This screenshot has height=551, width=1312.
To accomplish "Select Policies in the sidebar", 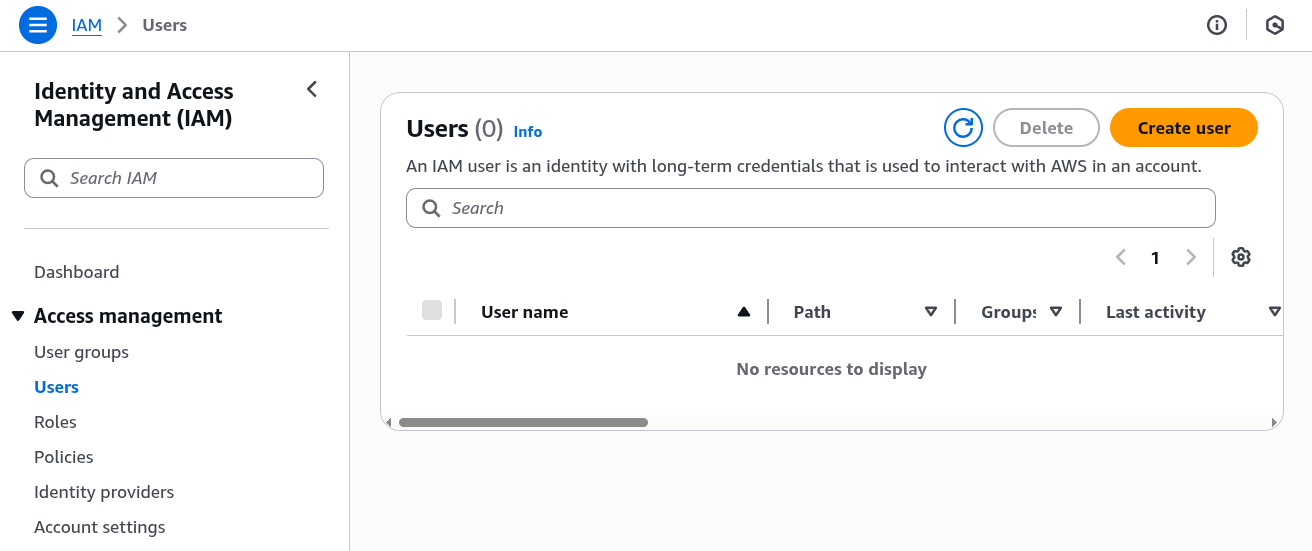I will pyautogui.click(x=63, y=457).
